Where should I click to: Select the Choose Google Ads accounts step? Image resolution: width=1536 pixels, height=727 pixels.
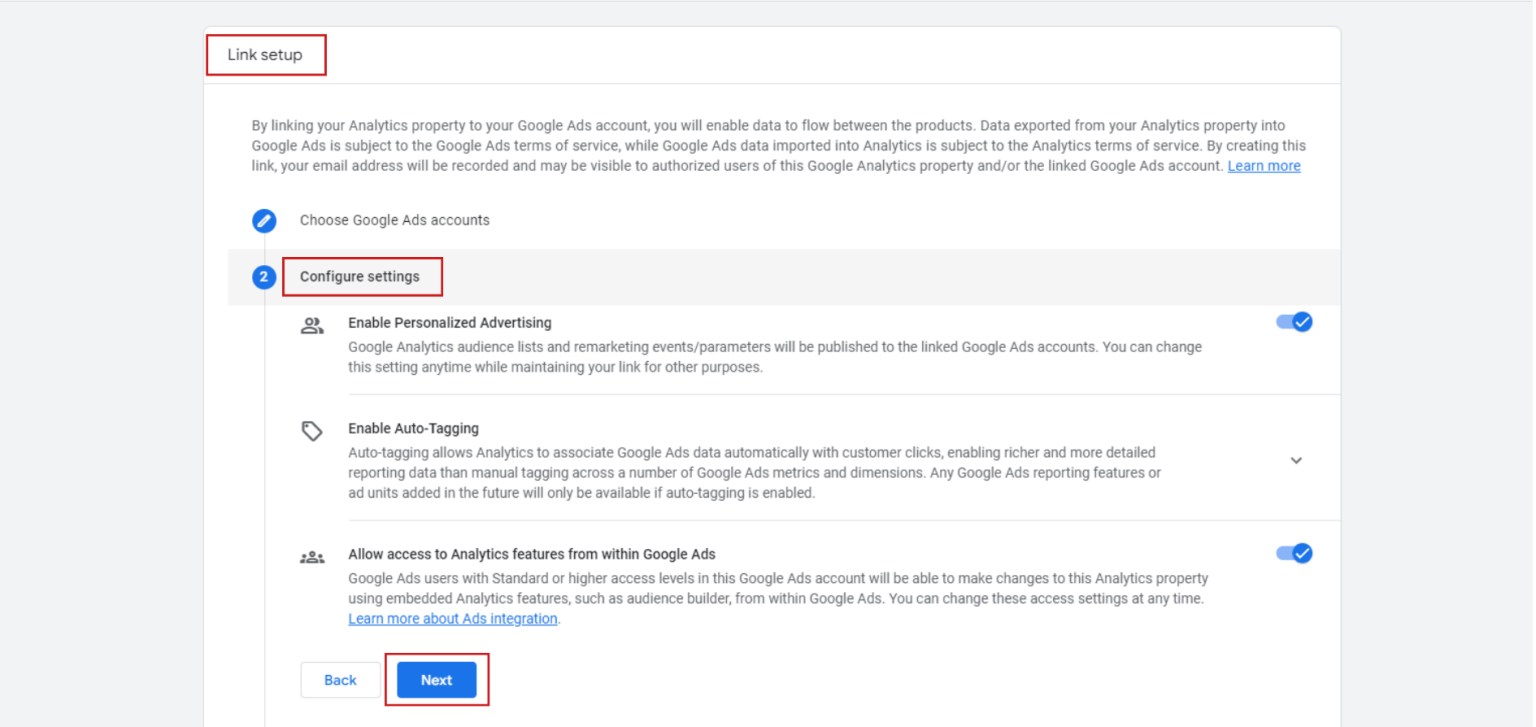(x=395, y=220)
